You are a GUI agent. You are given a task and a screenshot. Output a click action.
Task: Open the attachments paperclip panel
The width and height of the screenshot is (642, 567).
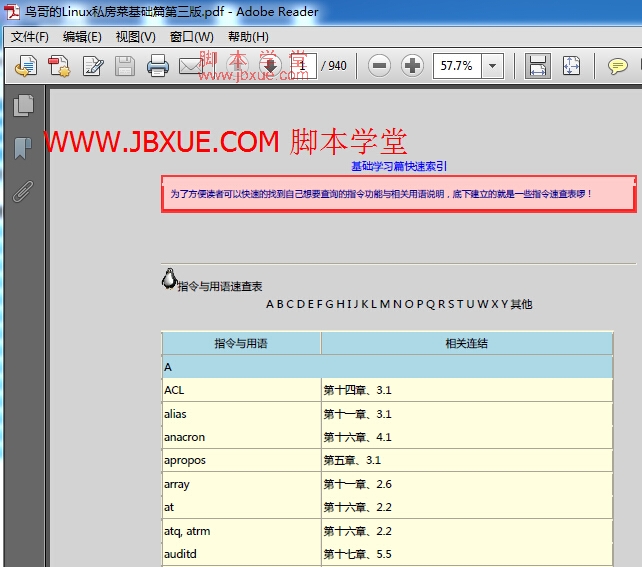coord(23,191)
